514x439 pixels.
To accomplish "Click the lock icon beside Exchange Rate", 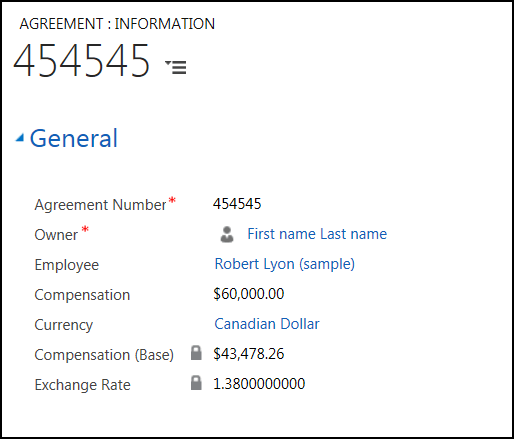I will [196, 383].
